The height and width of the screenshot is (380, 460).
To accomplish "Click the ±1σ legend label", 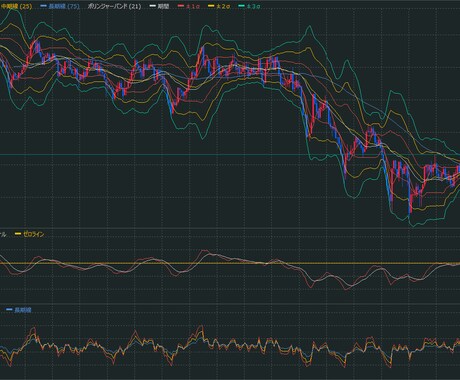I will click(193, 6).
